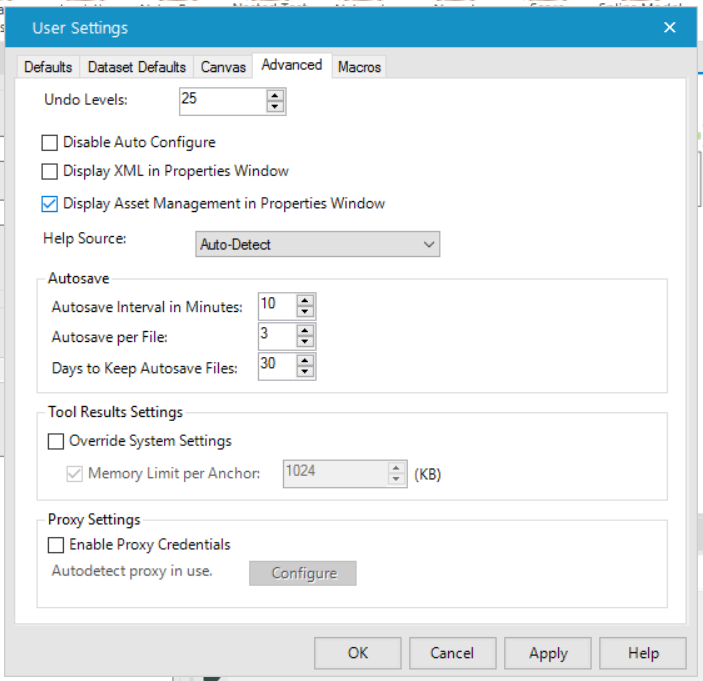Viewport: 703px width, 681px height.
Task: Open the Dataset Defaults tab
Action: click(x=137, y=67)
